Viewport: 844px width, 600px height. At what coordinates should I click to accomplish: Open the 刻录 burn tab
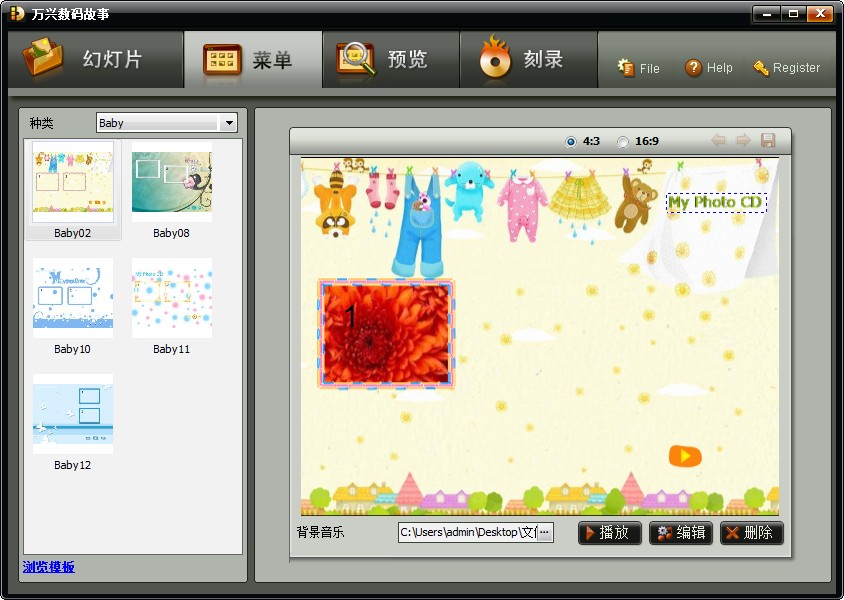(529, 59)
